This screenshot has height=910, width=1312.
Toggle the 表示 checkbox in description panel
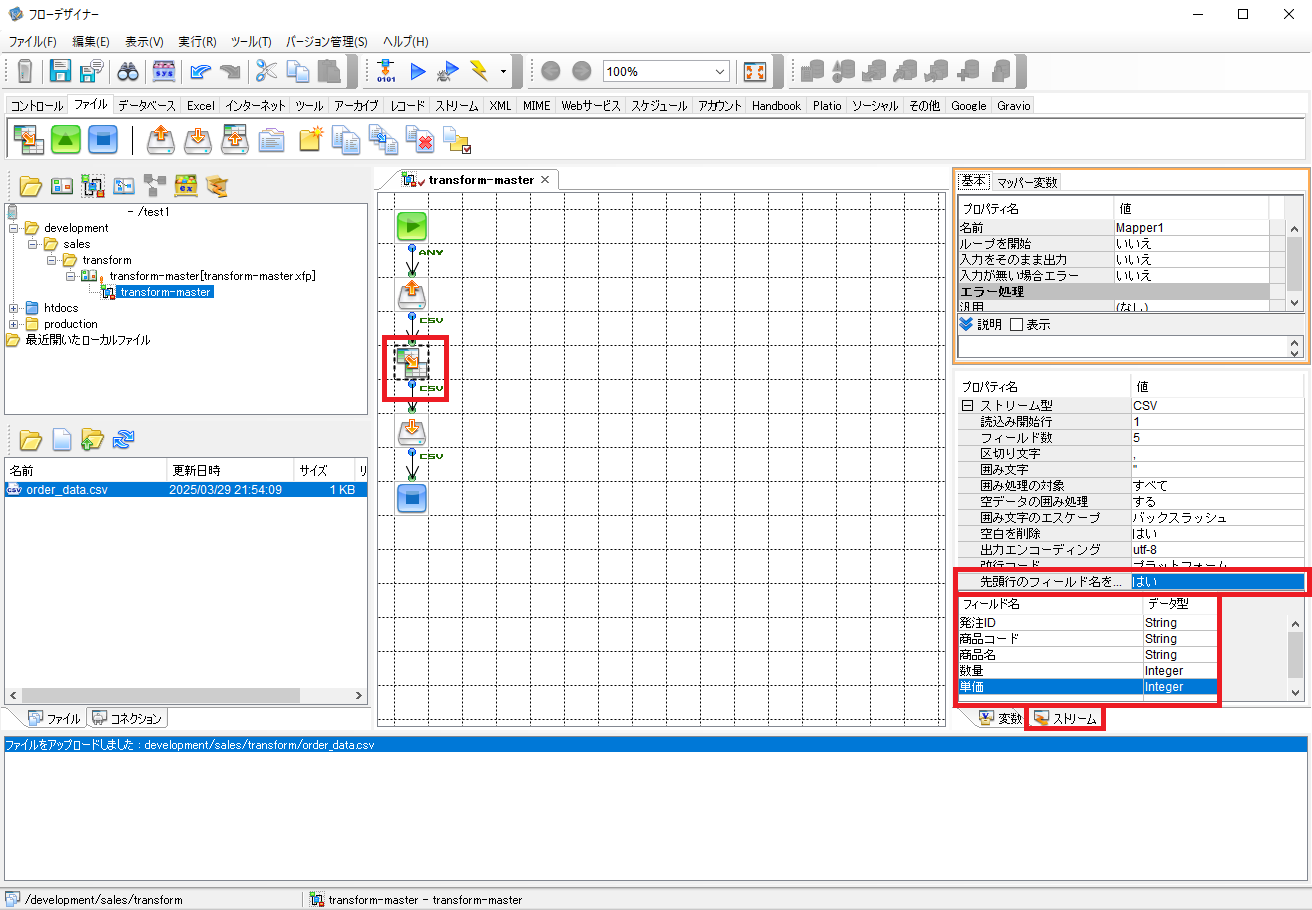point(1016,324)
